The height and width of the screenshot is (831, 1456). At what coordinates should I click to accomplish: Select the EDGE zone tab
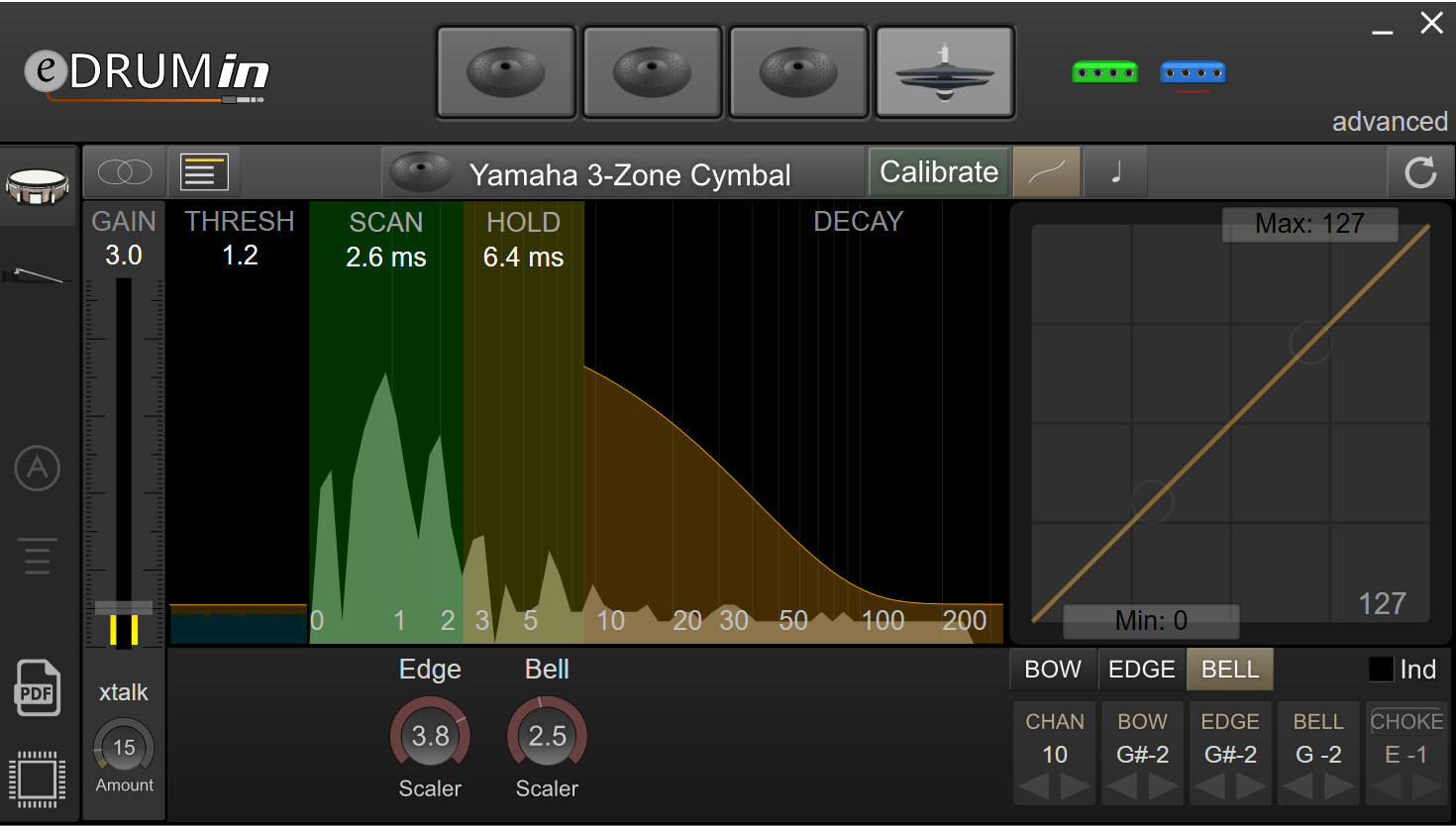click(x=1142, y=670)
